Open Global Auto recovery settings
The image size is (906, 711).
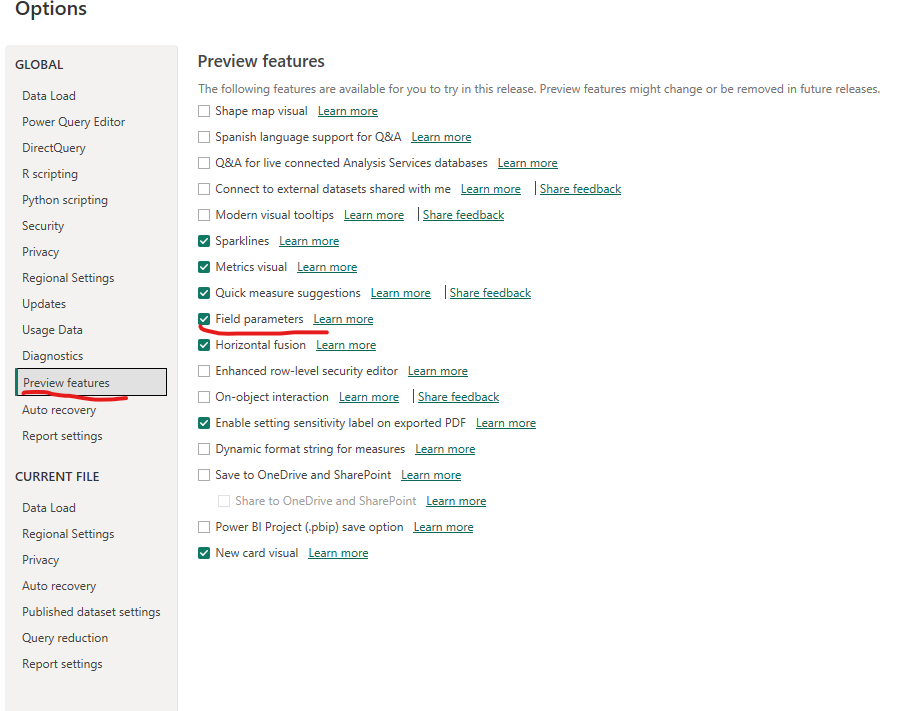click(x=59, y=410)
